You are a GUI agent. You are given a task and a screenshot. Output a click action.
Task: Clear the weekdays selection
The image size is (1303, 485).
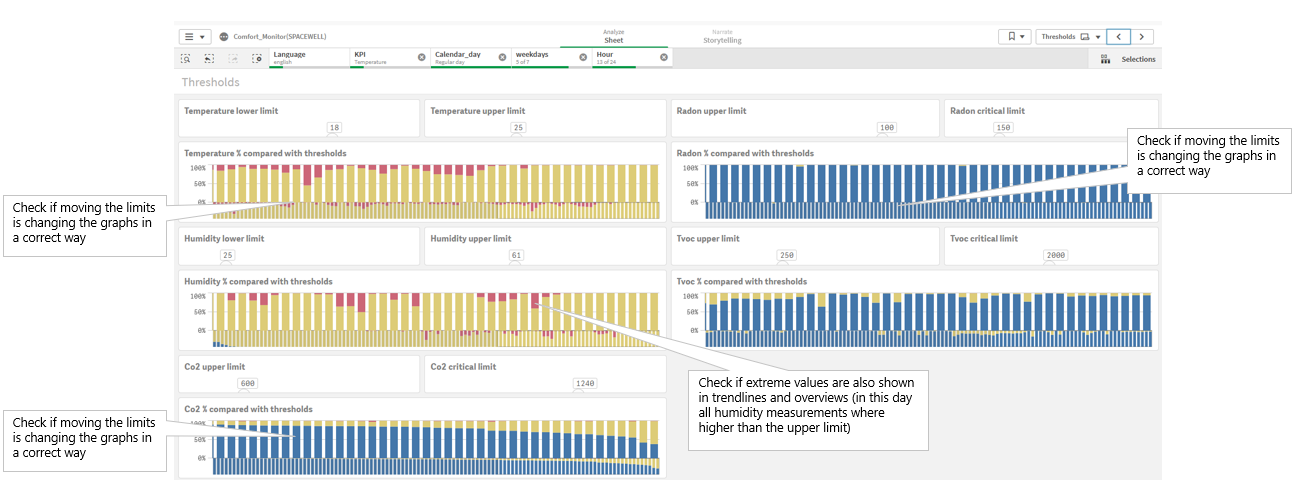click(x=583, y=57)
